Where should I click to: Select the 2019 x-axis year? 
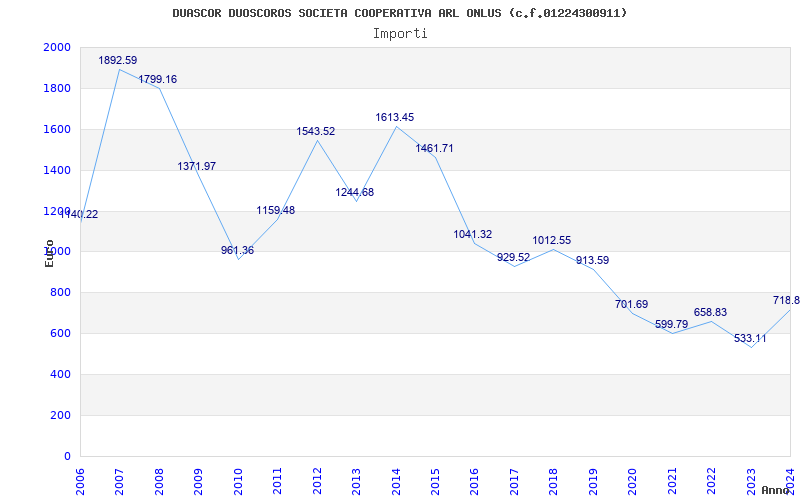(592, 481)
